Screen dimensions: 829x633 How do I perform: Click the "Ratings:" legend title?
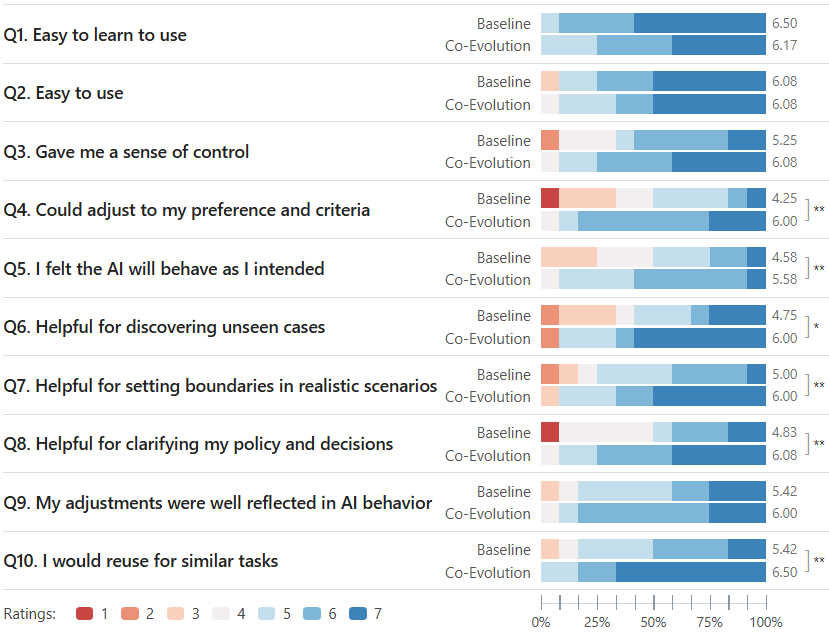pos(30,614)
